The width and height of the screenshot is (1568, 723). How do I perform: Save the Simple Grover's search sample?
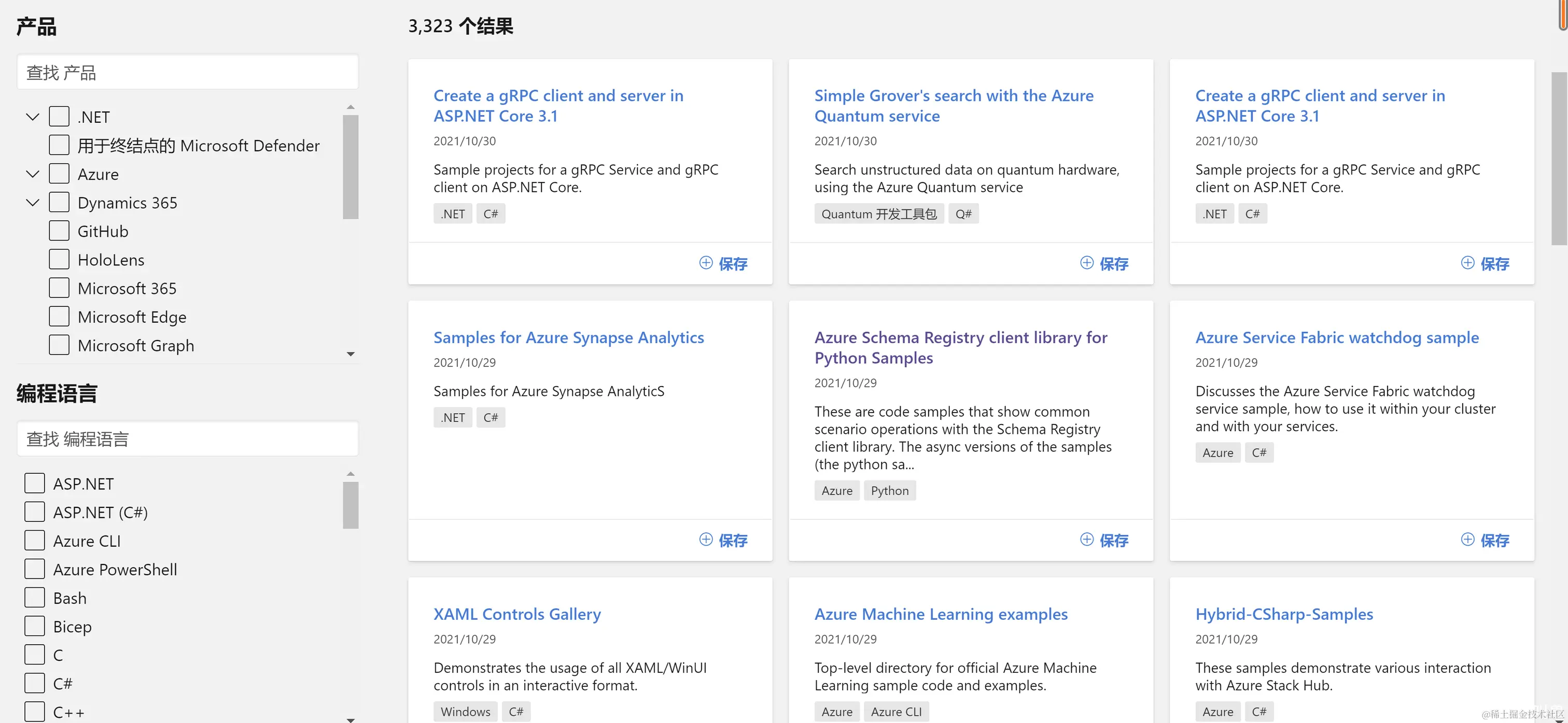[x=1104, y=263]
